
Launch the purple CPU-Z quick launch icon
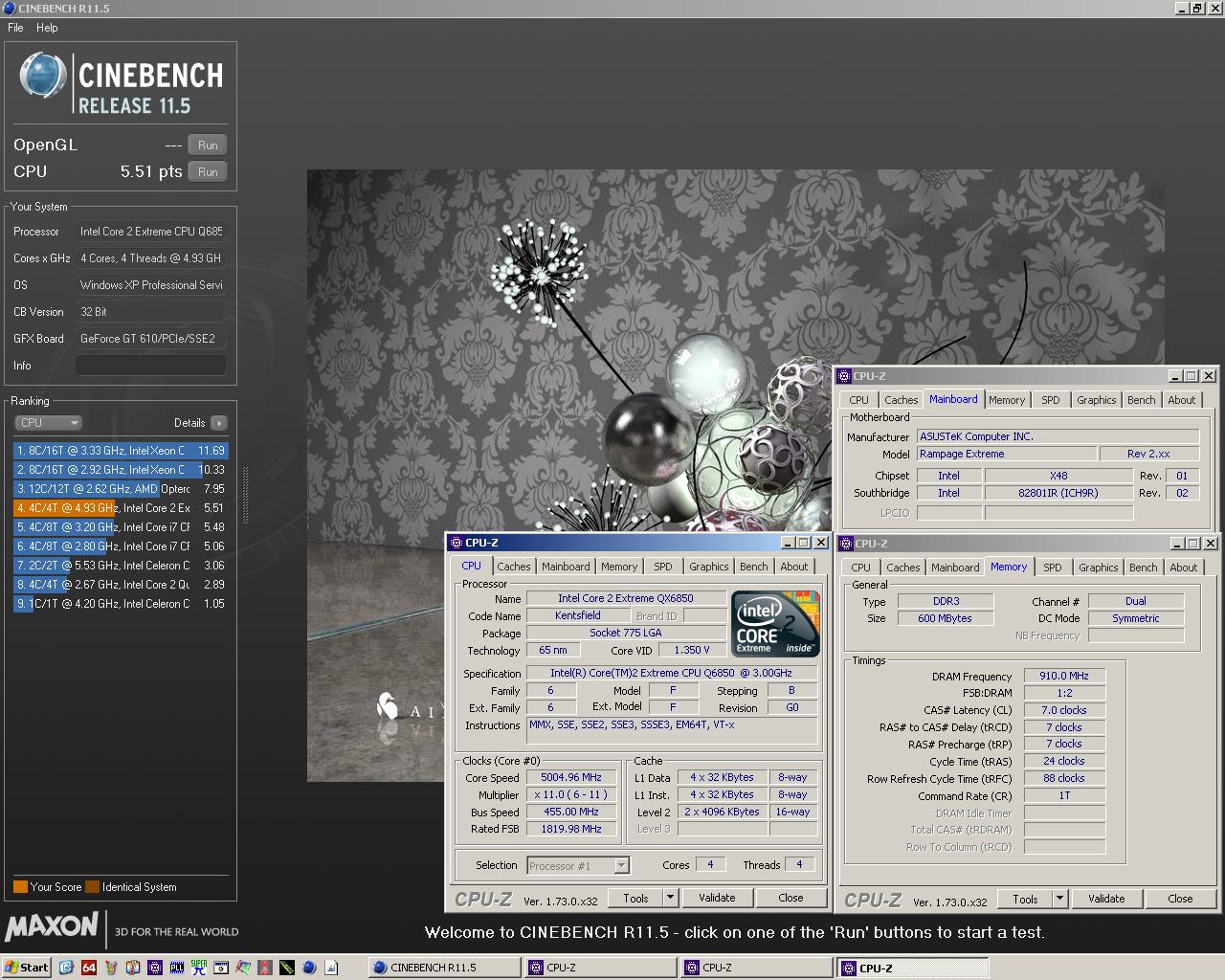click(x=155, y=968)
